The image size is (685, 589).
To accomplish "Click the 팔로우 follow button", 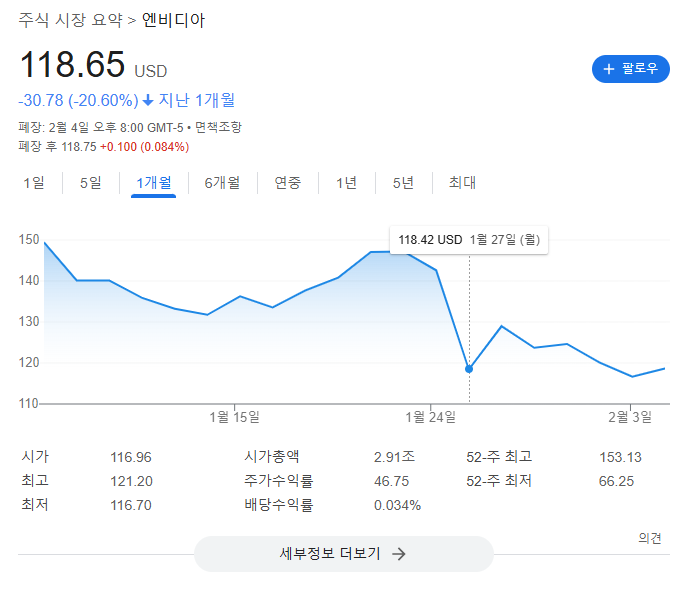I will 630,69.
